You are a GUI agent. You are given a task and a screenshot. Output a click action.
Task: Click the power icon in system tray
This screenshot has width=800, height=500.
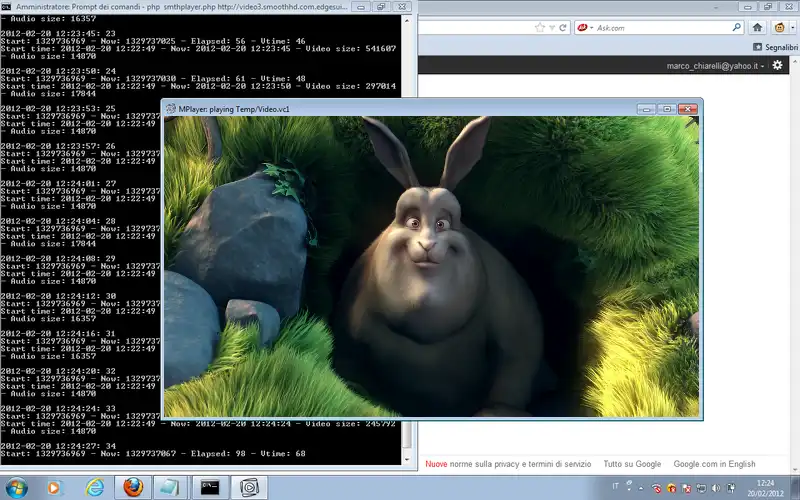(x=731, y=488)
